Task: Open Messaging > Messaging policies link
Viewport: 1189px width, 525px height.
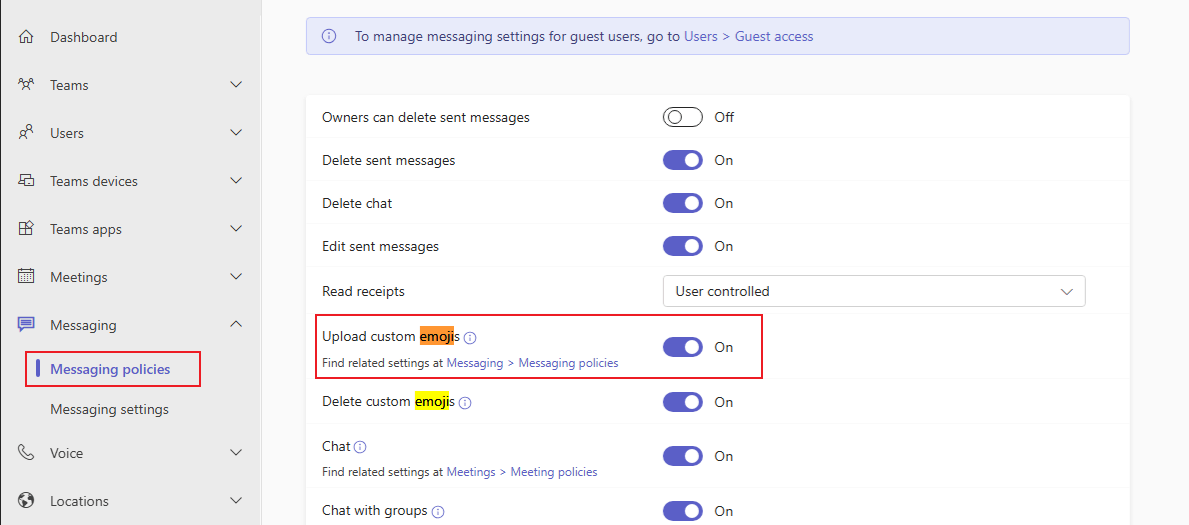Action: pyautogui.click(x=532, y=363)
